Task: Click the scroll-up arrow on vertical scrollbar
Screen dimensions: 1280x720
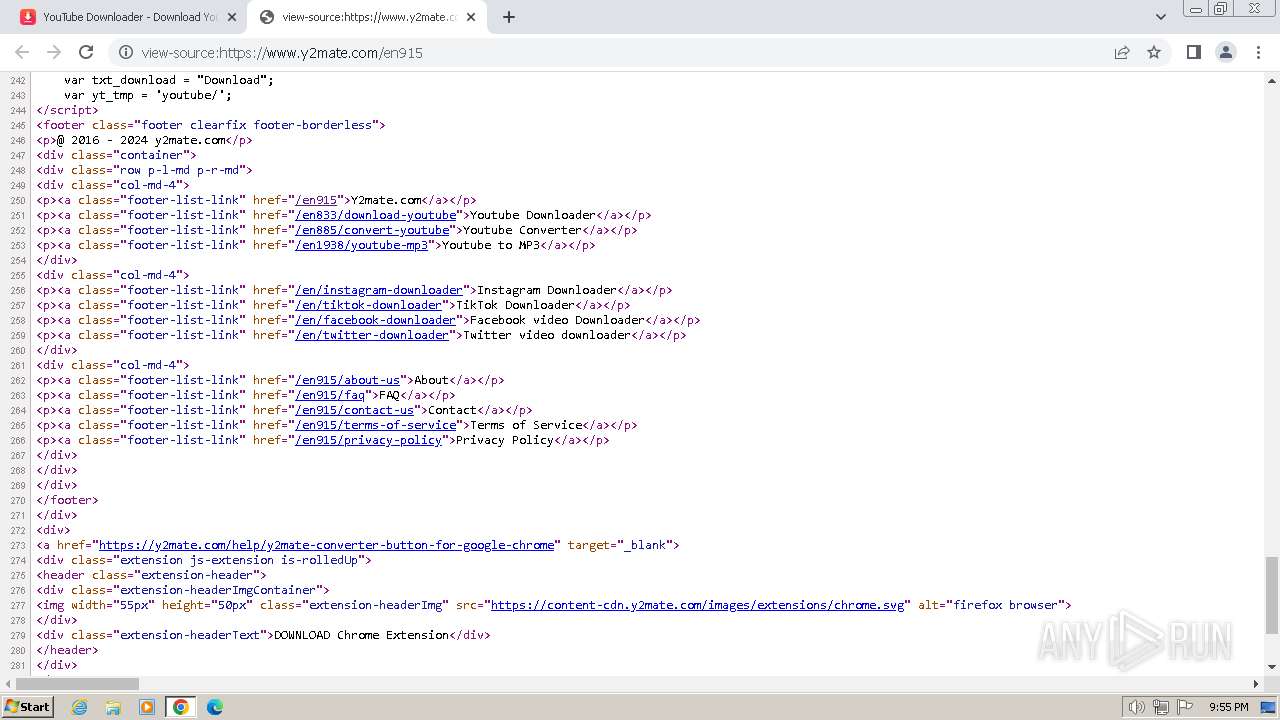Action: 1271,79
